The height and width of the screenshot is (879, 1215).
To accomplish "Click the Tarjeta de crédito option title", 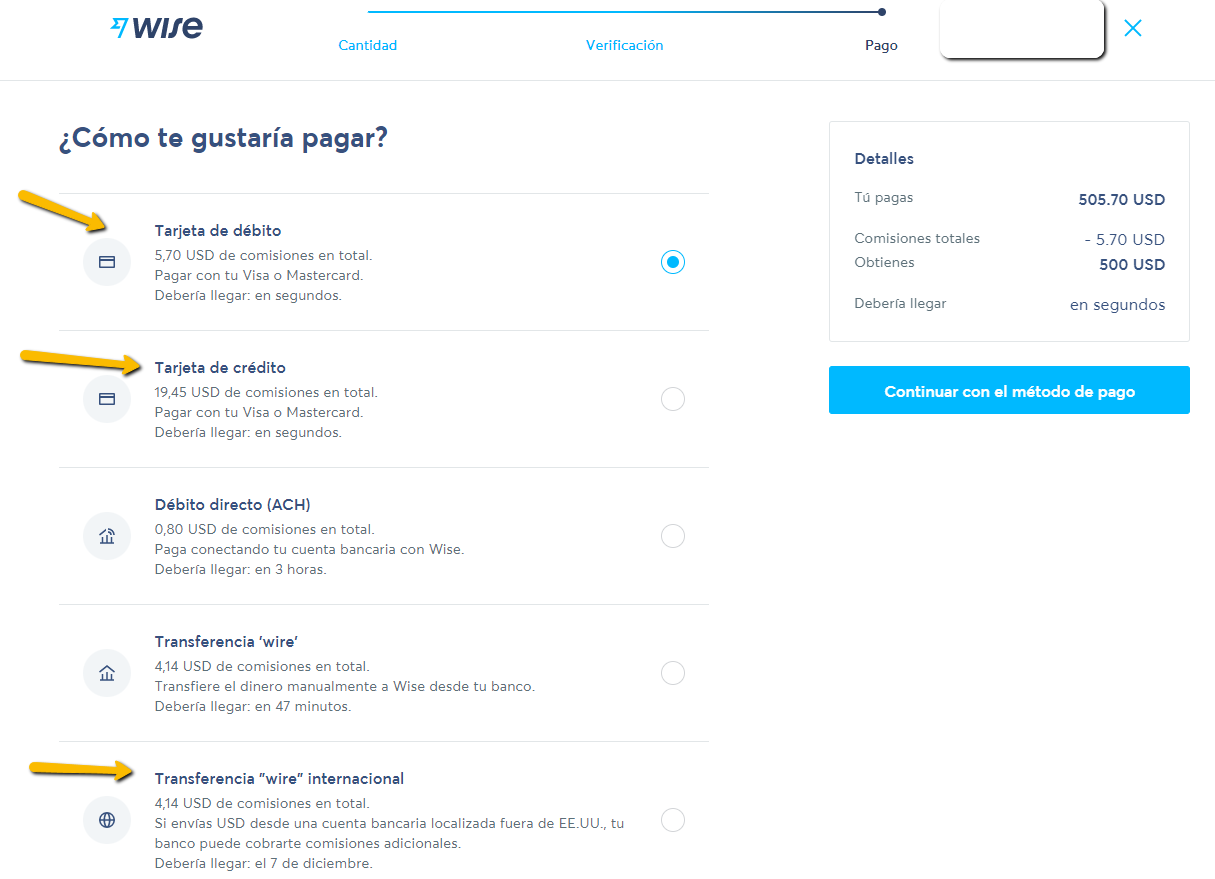I will [x=220, y=368].
